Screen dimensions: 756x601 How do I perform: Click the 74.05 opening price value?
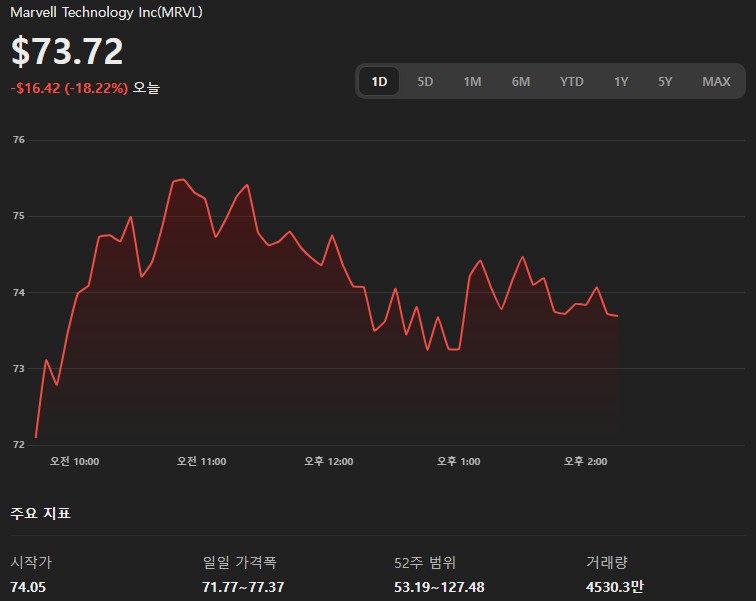(28, 587)
